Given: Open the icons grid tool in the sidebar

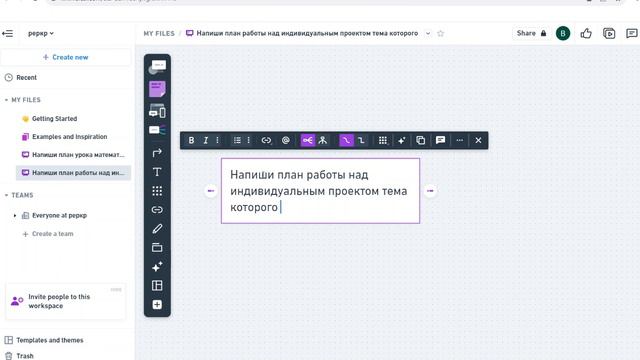Looking at the screenshot, I should click(157, 191).
